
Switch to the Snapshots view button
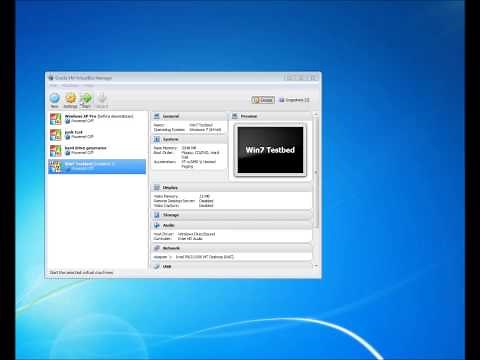pyautogui.click(x=294, y=100)
